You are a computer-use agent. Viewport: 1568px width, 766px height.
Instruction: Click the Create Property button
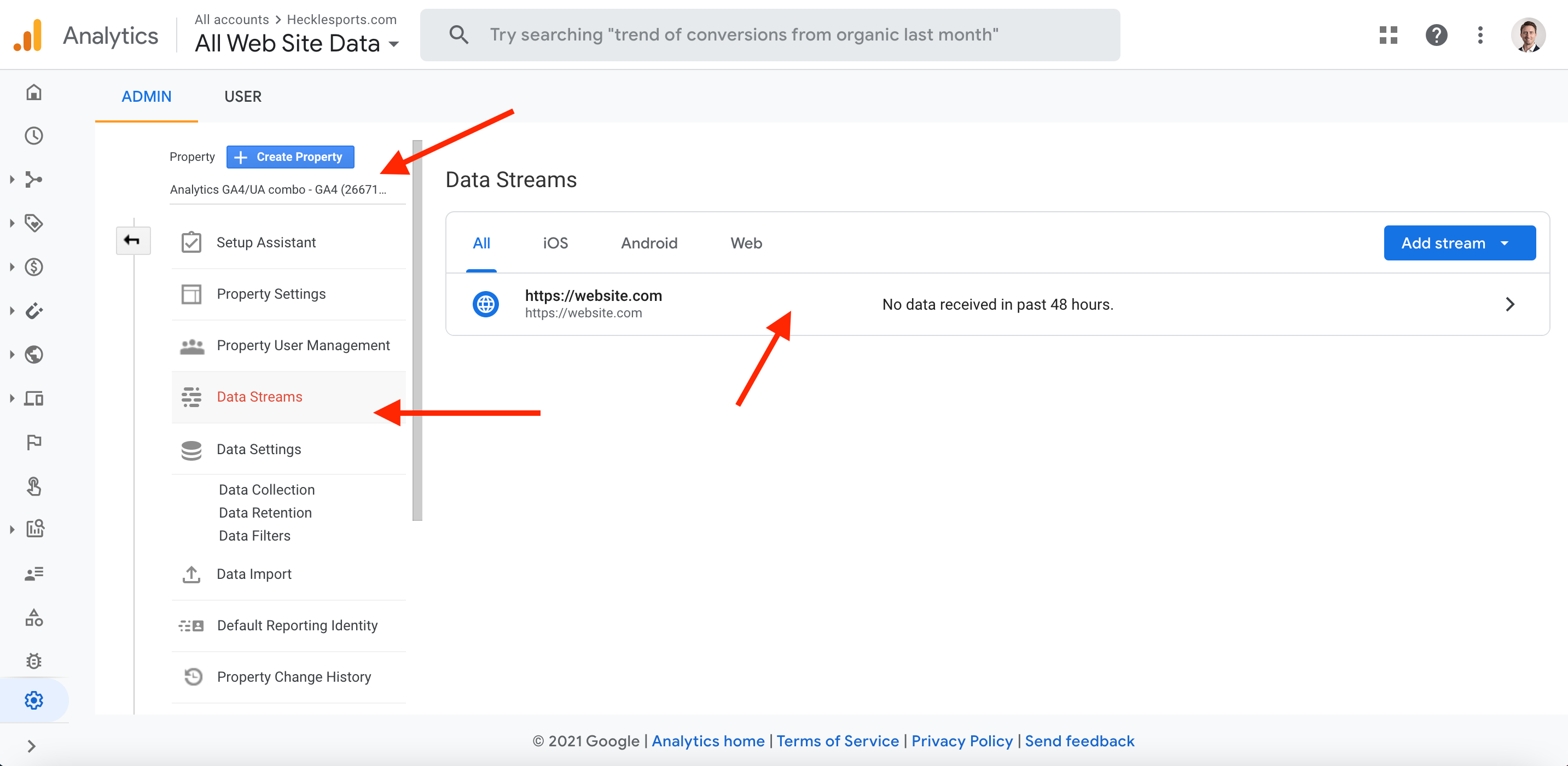(290, 157)
